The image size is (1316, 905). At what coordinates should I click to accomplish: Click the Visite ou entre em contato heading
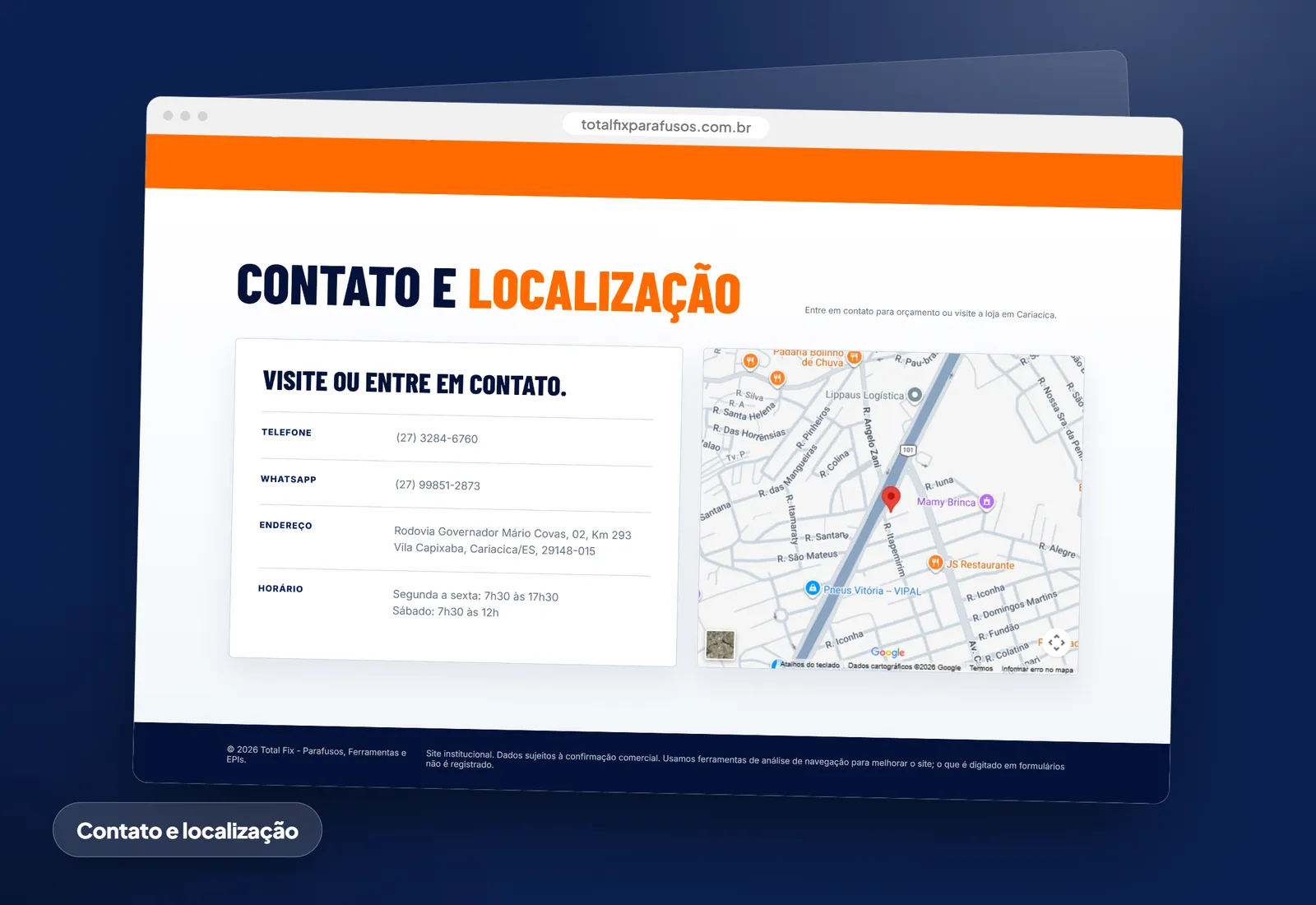click(415, 383)
